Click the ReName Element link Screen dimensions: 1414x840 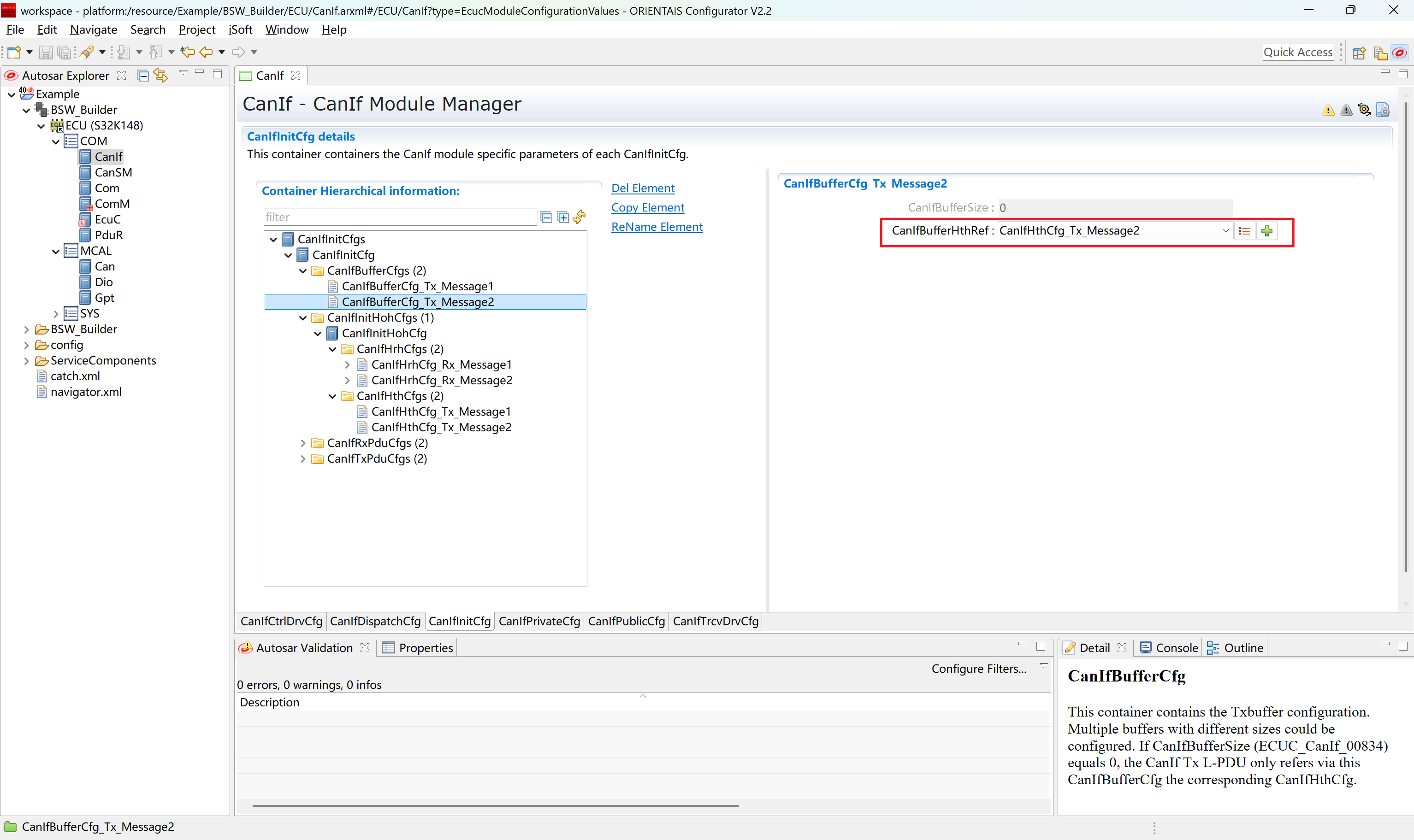657,227
